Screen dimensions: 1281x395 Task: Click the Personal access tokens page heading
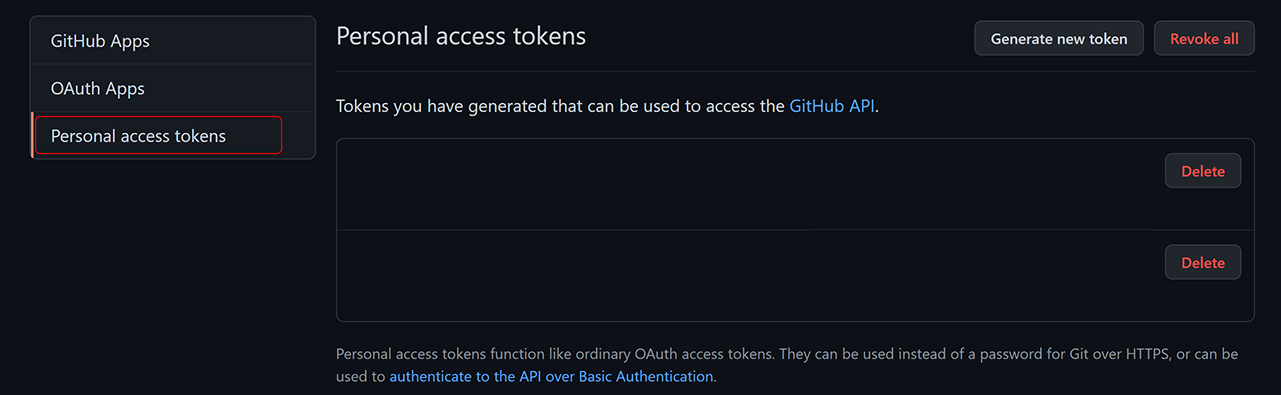pyautogui.click(x=461, y=36)
